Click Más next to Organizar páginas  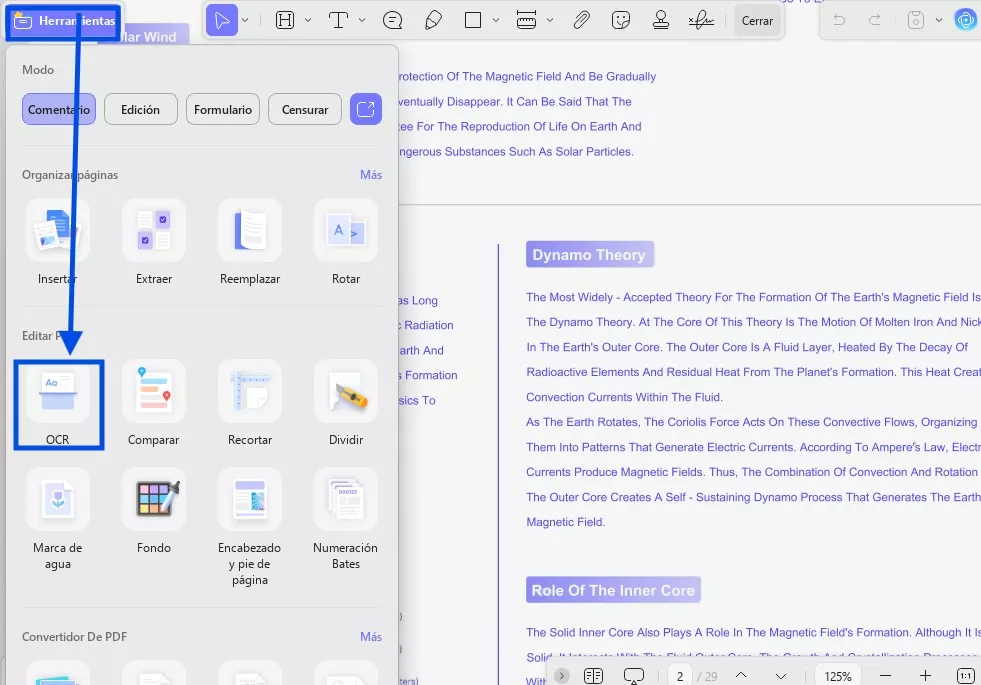371,175
